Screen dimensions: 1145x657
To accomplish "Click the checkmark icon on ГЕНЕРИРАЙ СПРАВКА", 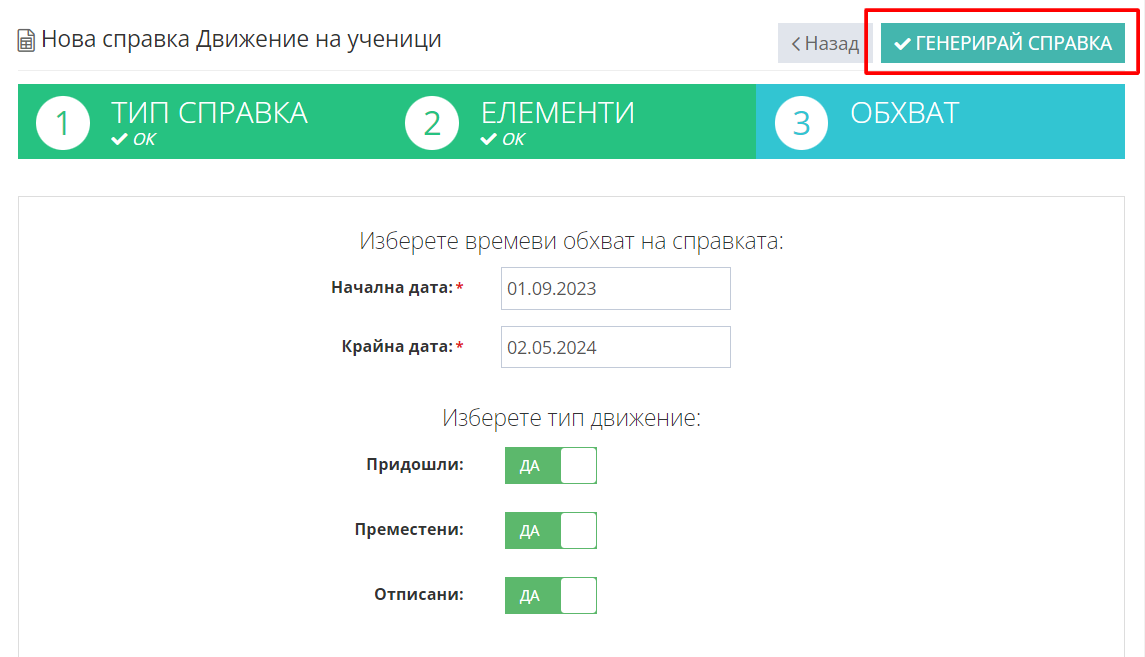I will 902,44.
